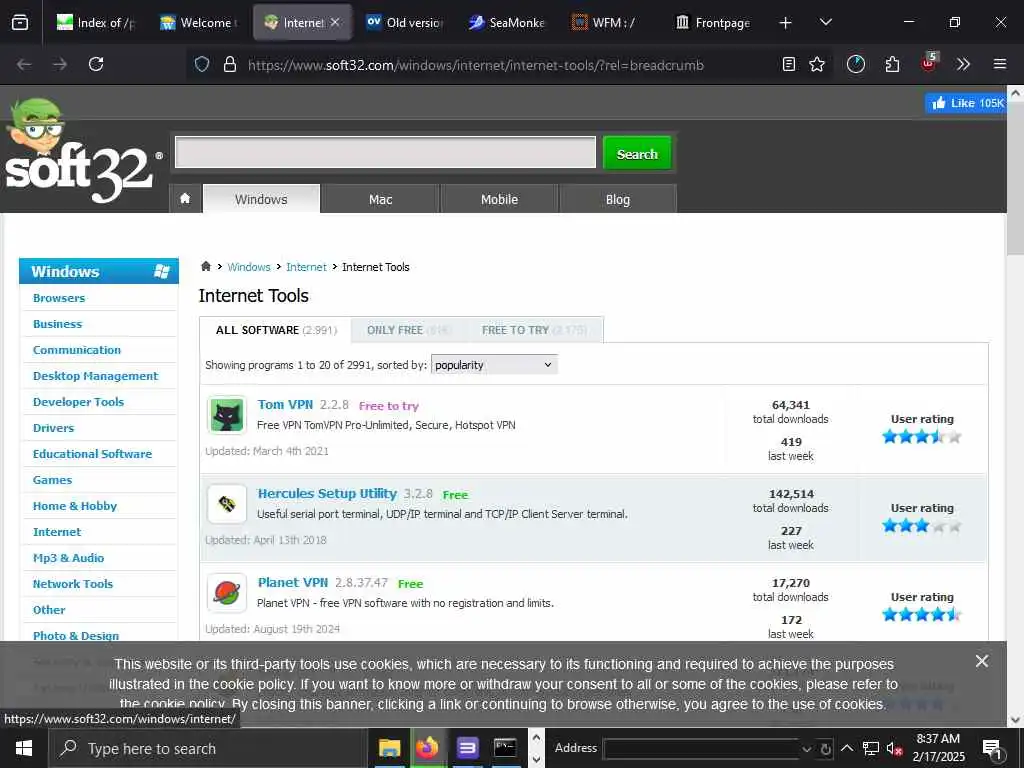Show the ONLY FREE software tab

pyautogui.click(x=408, y=330)
